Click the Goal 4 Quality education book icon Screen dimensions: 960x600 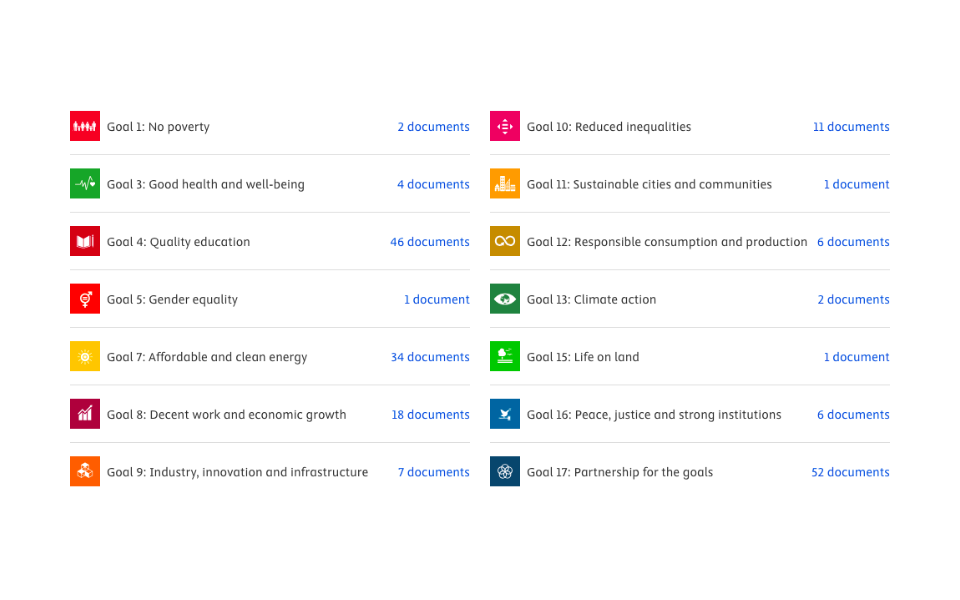pyautogui.click(x=85, y=241)
